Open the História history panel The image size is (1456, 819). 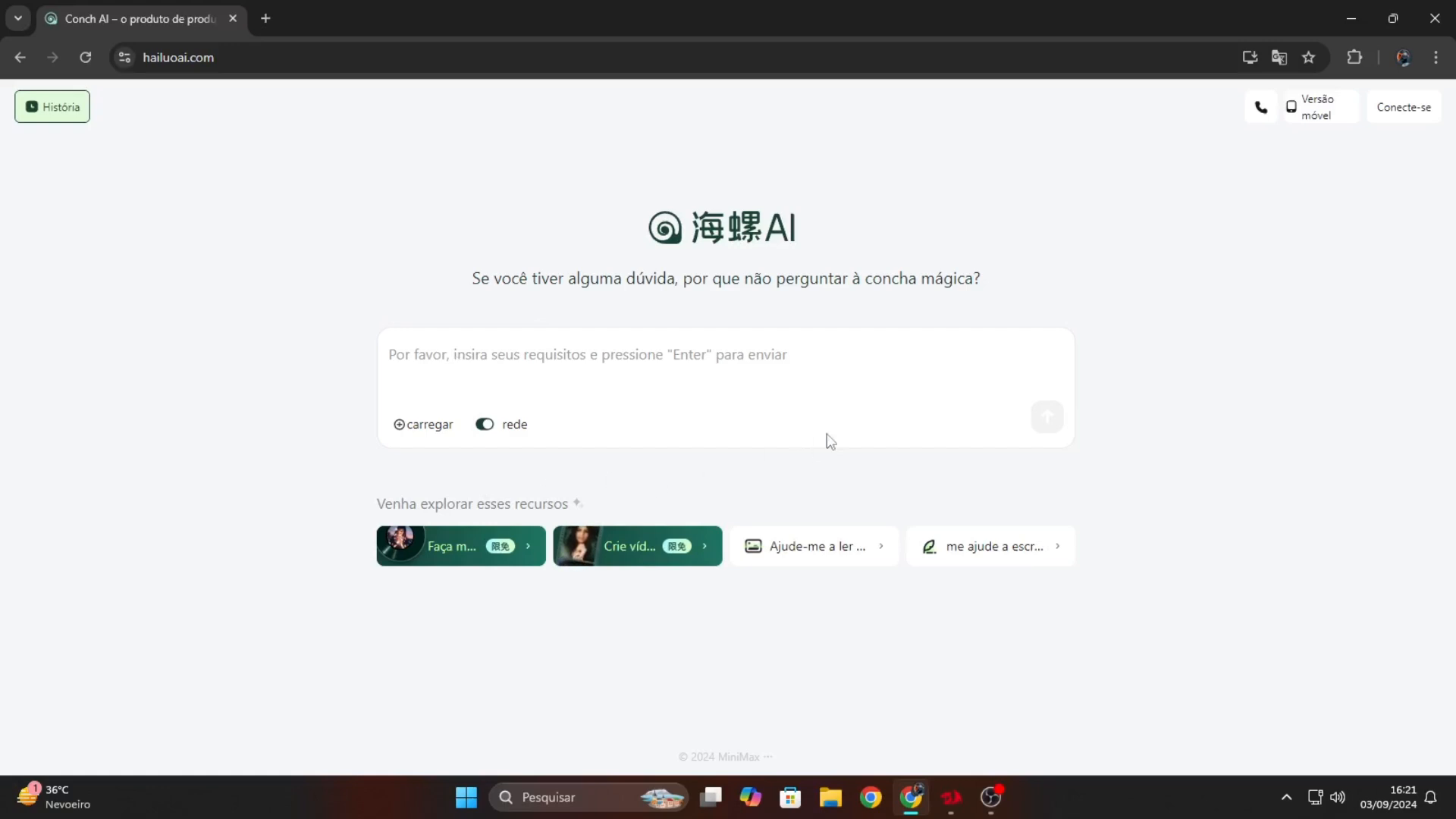pyautogui.click(x=52, y=107)
